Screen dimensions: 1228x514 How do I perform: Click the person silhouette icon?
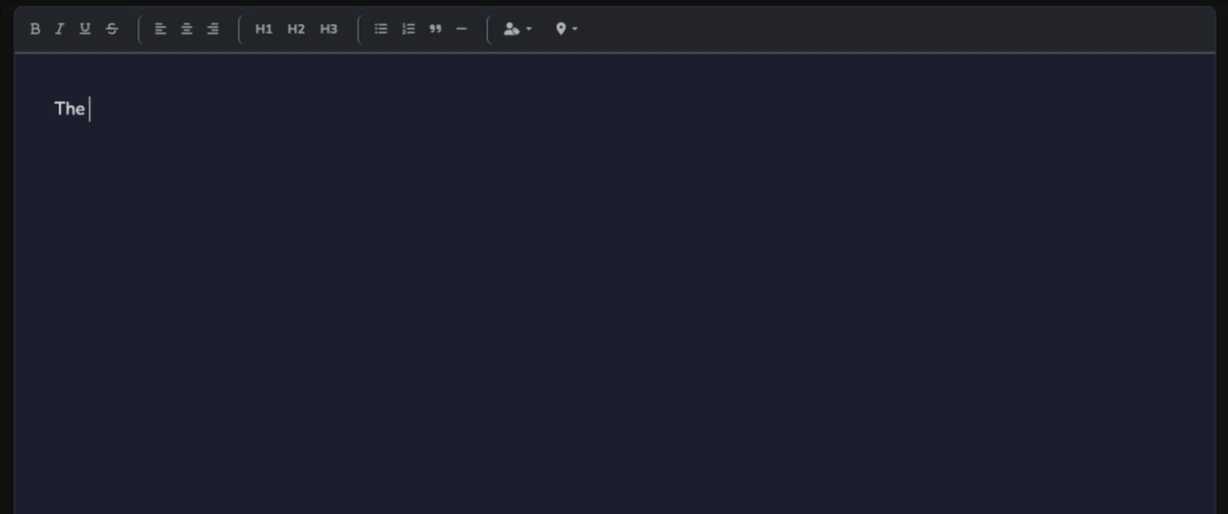coord(511,29)
